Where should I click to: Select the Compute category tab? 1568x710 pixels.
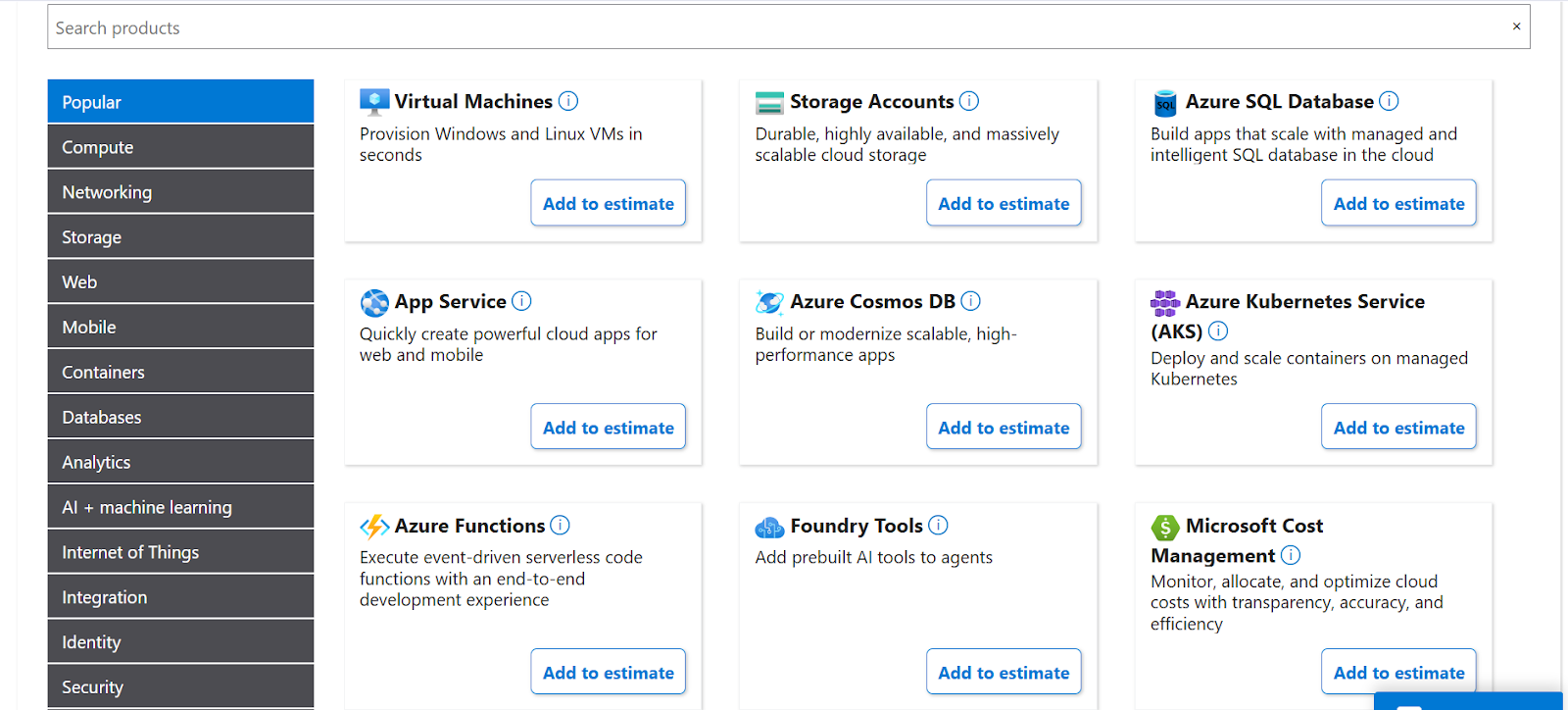180,147
